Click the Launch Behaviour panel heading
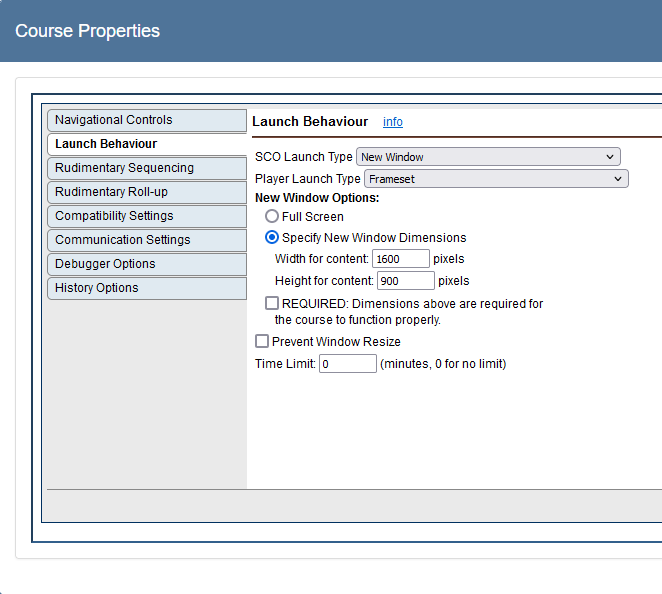The width and height of the screenshot is (662, 594). click(310, 121)
